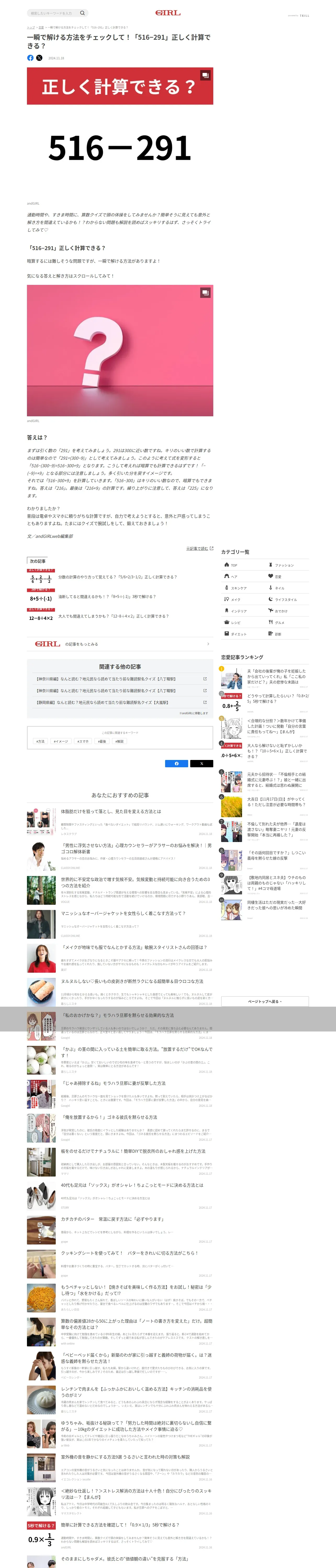The image size is (336, 1568).
Task: Select the #スマホ keyword tag
Action: click(x=83, y=741)
